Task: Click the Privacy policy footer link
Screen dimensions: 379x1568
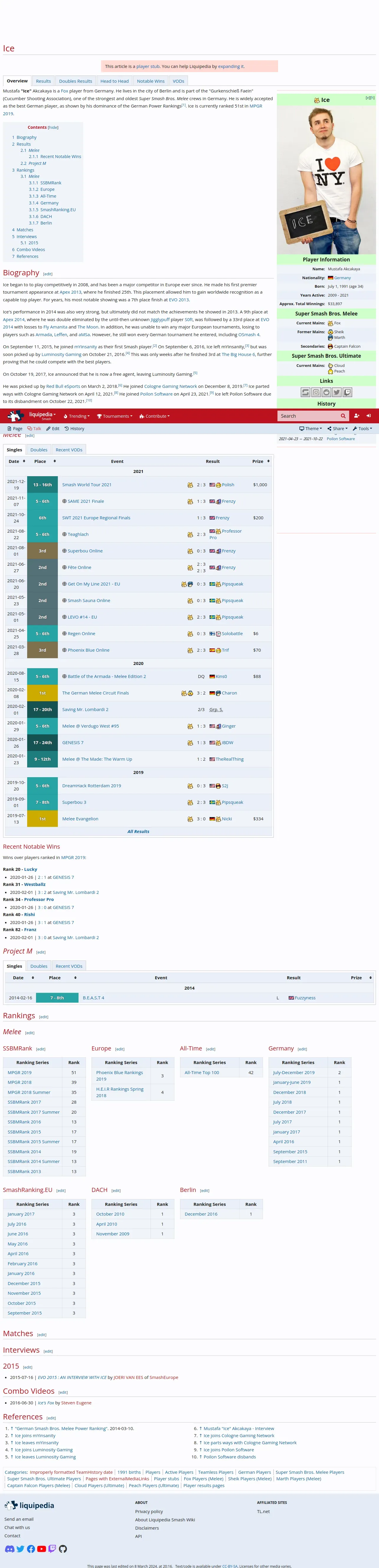Action: 149,1511
